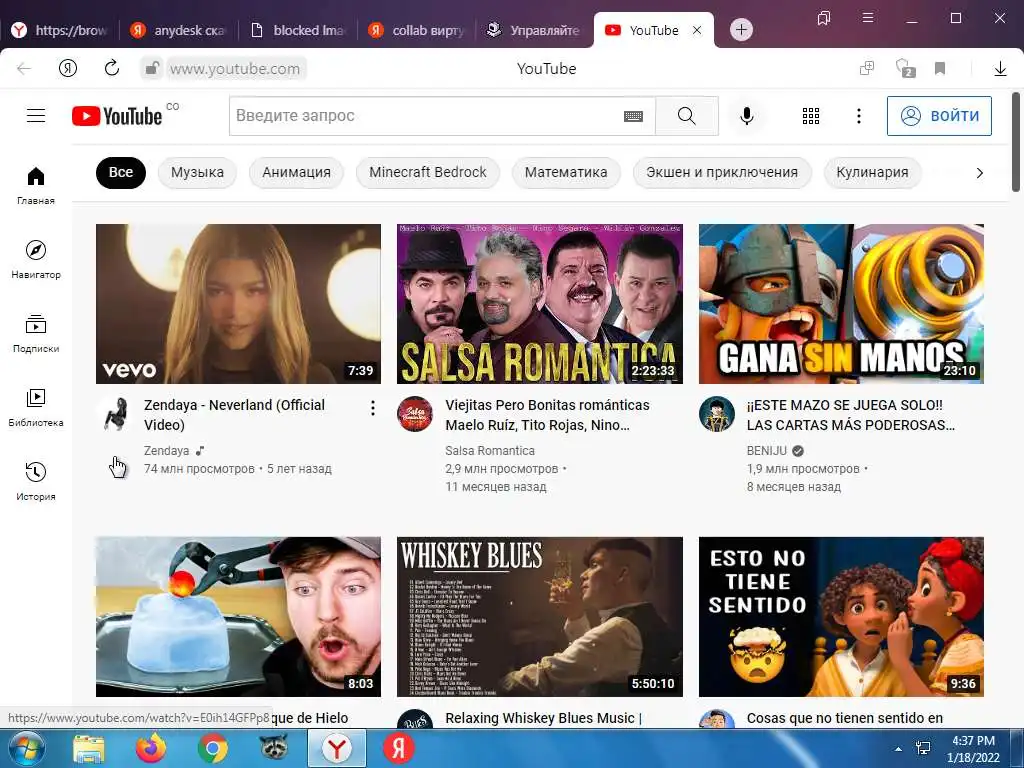Screen dimensions: 1024x768
Task: Select the Все filter chip
Action: [x=121, y=172]
